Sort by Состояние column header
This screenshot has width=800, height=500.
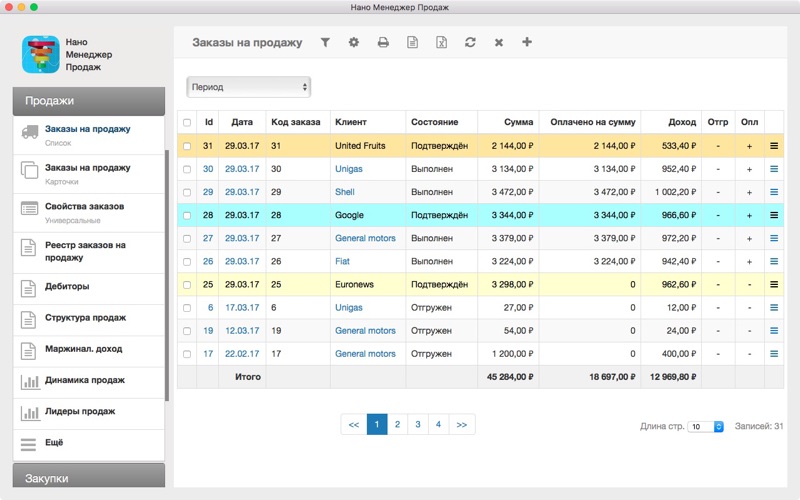pos(435,122)
